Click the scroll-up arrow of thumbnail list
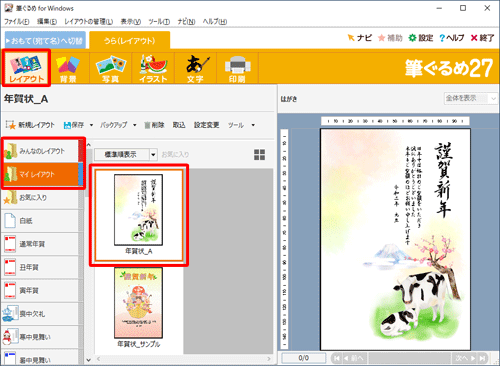This screenshot has height=366, width=500. [89, 145]
